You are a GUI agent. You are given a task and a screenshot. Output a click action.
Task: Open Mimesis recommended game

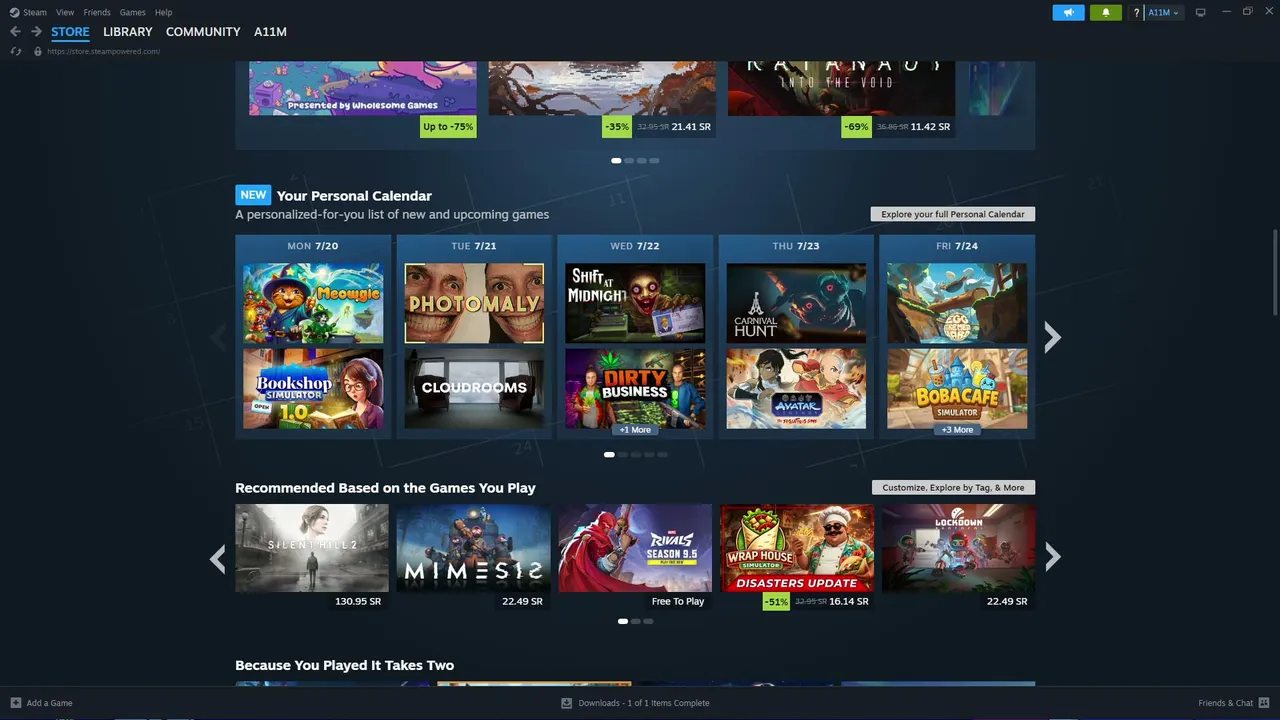(474, 548)
